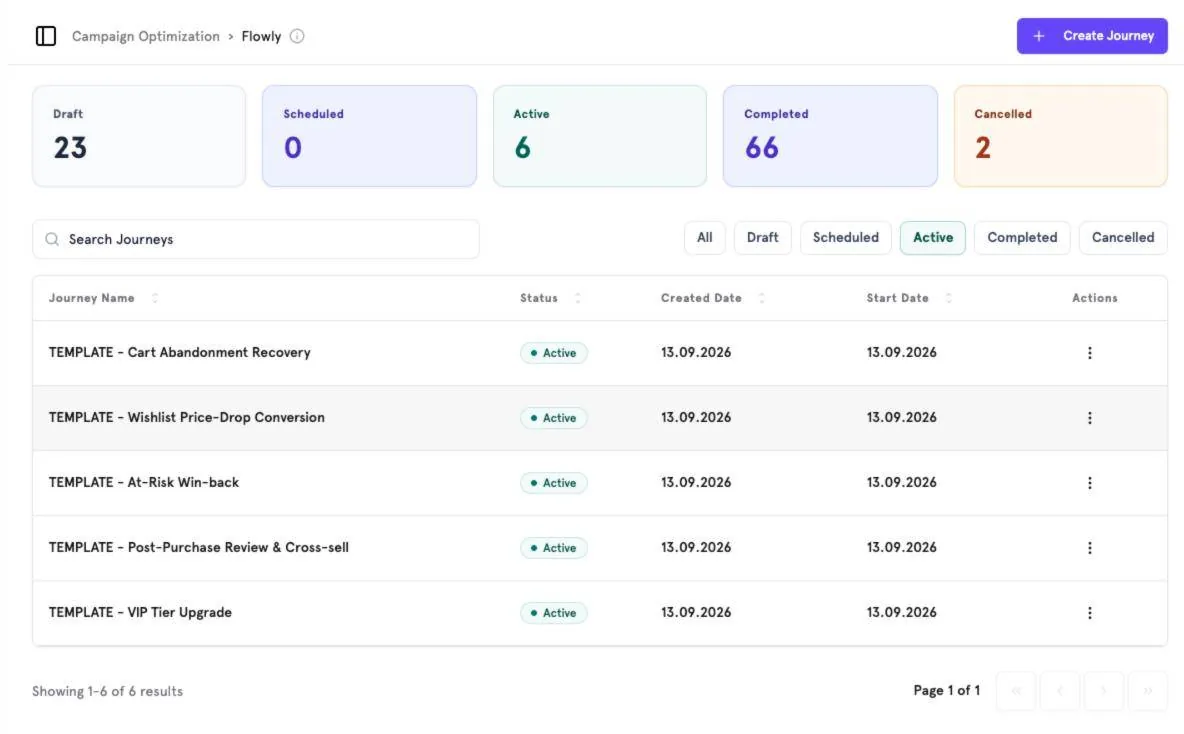Viewport: 1184px width, 734px height.
Task: Sort by Status column arrows
Action: tap(578, 298)
